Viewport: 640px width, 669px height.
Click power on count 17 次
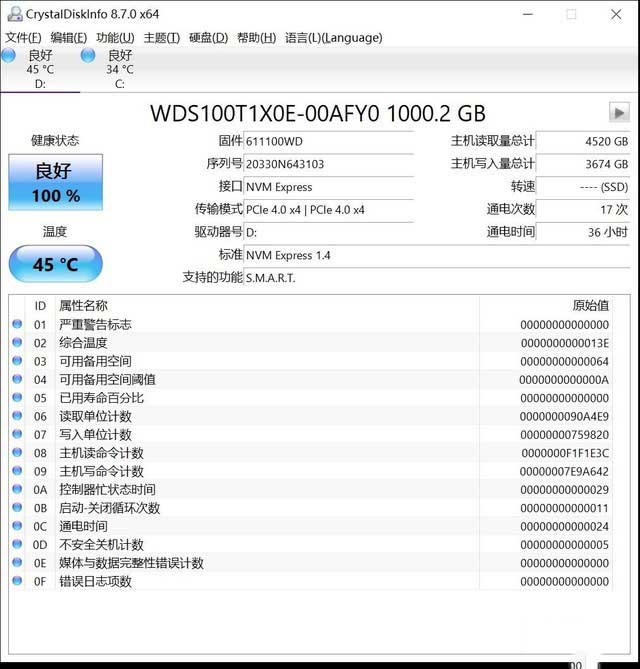tap(583, 209)
